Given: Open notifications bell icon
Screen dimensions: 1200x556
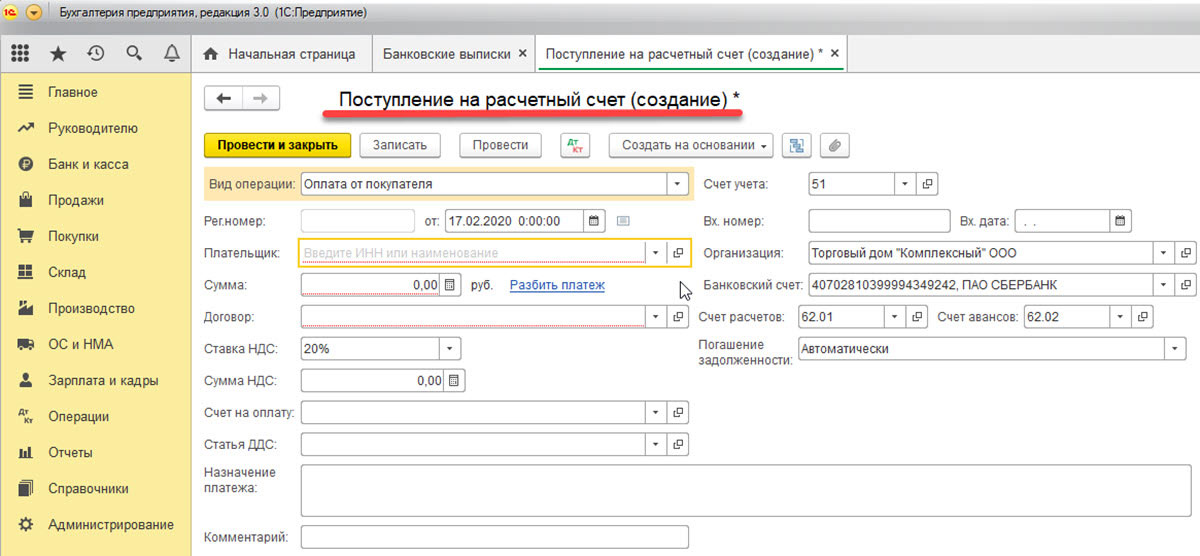Looking at the screenshot, I should [171, 53].
